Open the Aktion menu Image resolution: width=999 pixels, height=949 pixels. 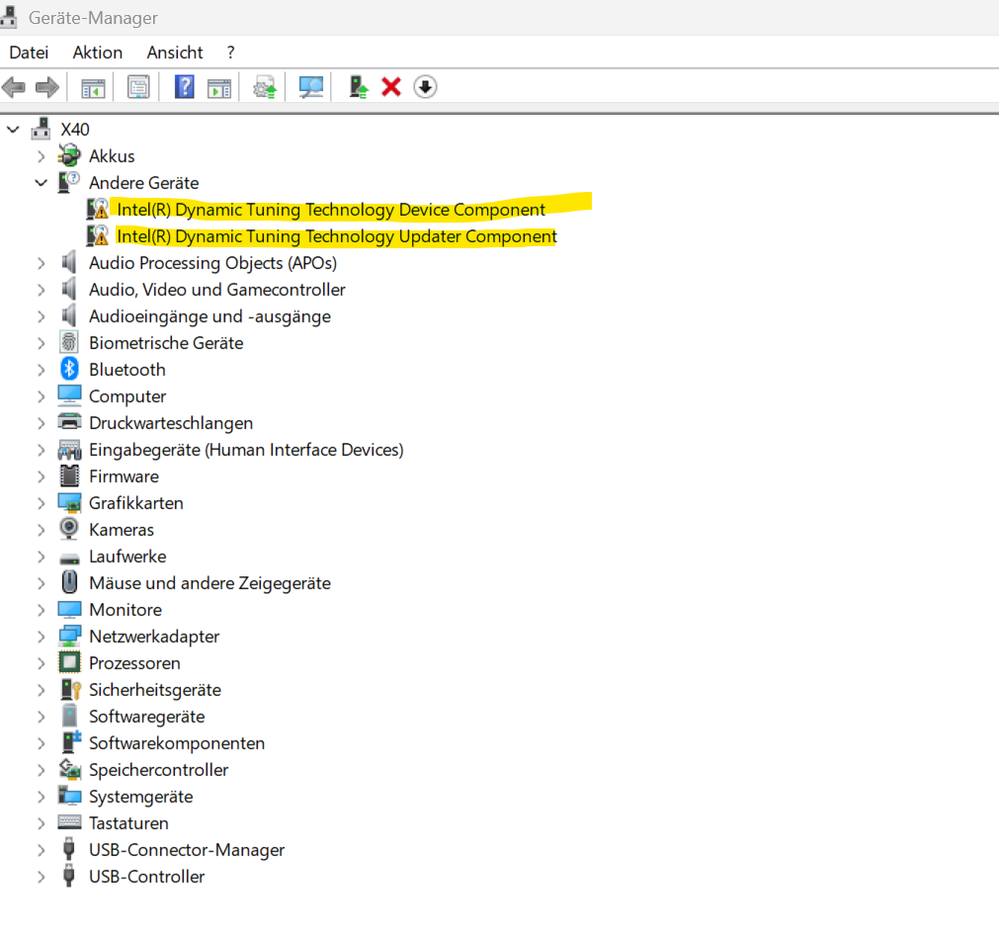coord(97,52)
